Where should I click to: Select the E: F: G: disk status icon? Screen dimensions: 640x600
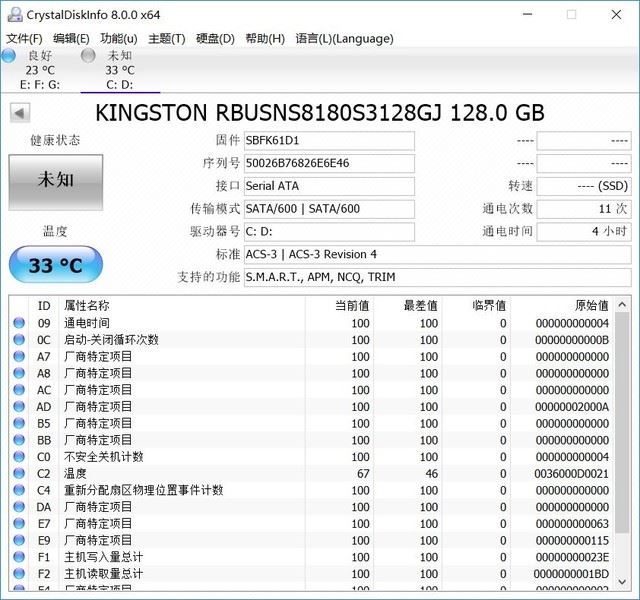pos(9,56)
